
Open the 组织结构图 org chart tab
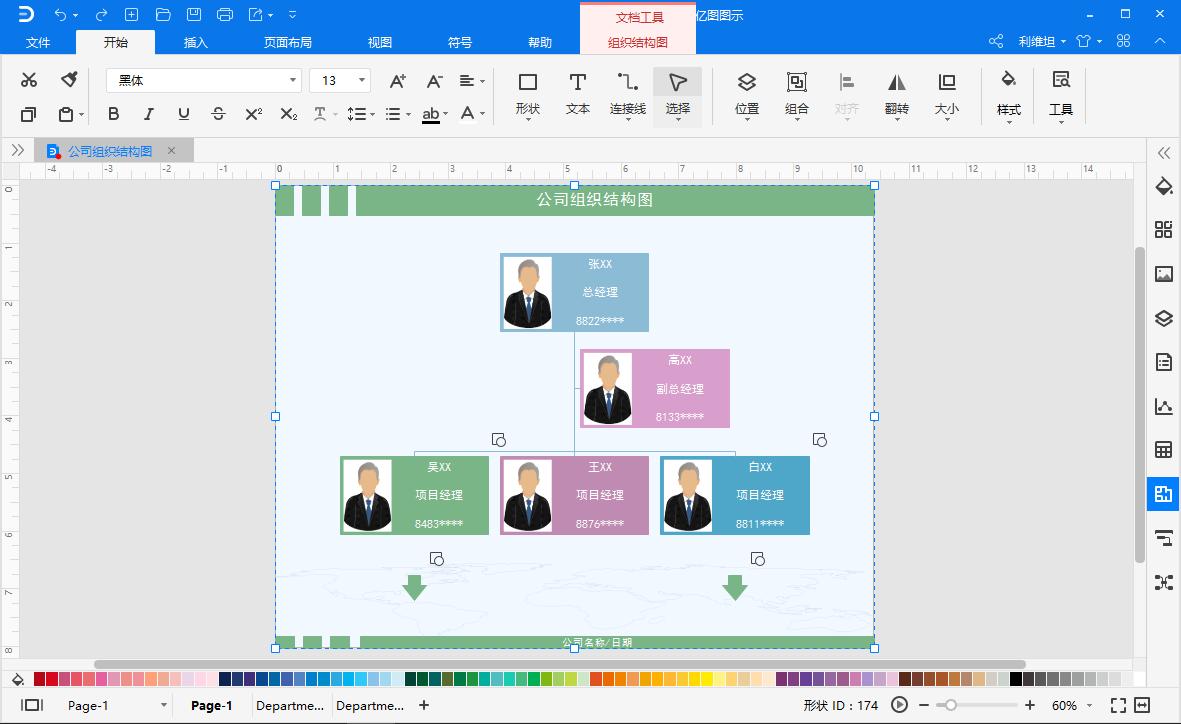click(638, 42)
